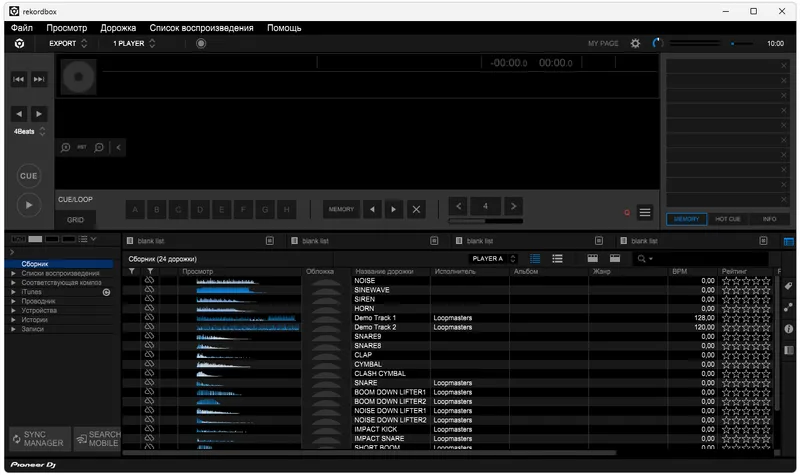Open the info icon in right sidebar
The image size is (800, 475).
point(788,329)
